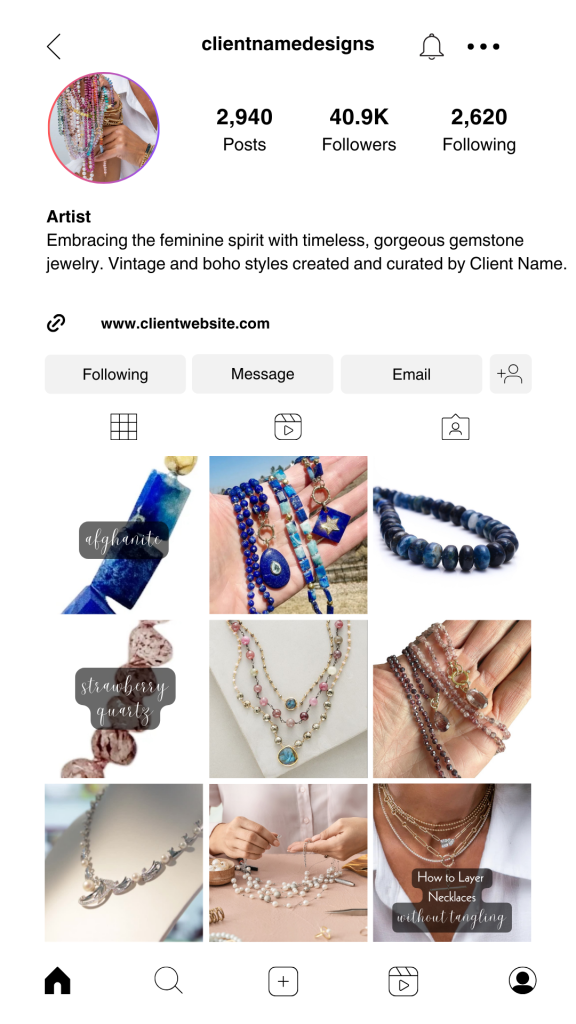The width and height of the screenshot is (576, 1024).
Task: Open notification bell for clientnamedesigns
Action: tap(431, 47)
